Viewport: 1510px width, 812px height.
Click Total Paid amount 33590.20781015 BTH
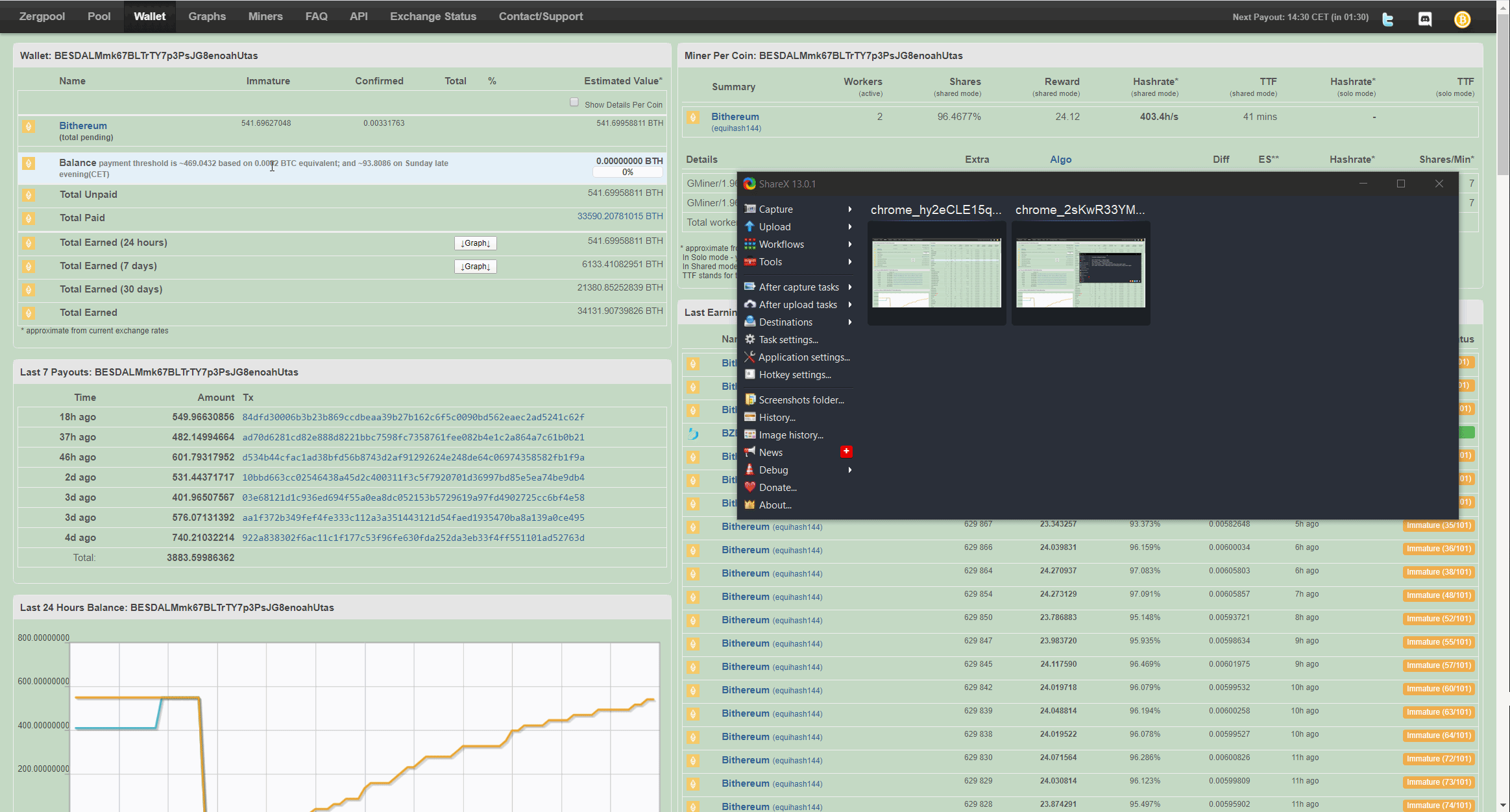click(620, 217)
